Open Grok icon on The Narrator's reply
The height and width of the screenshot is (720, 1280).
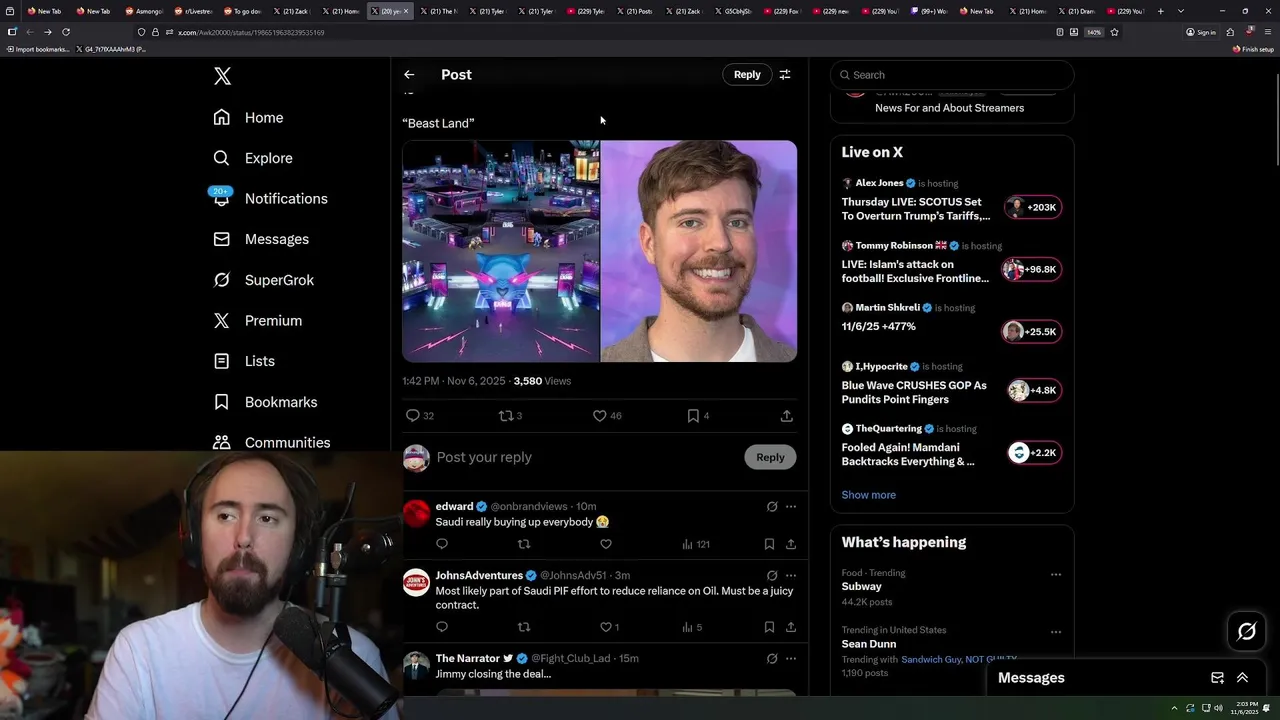coord(772,659)
